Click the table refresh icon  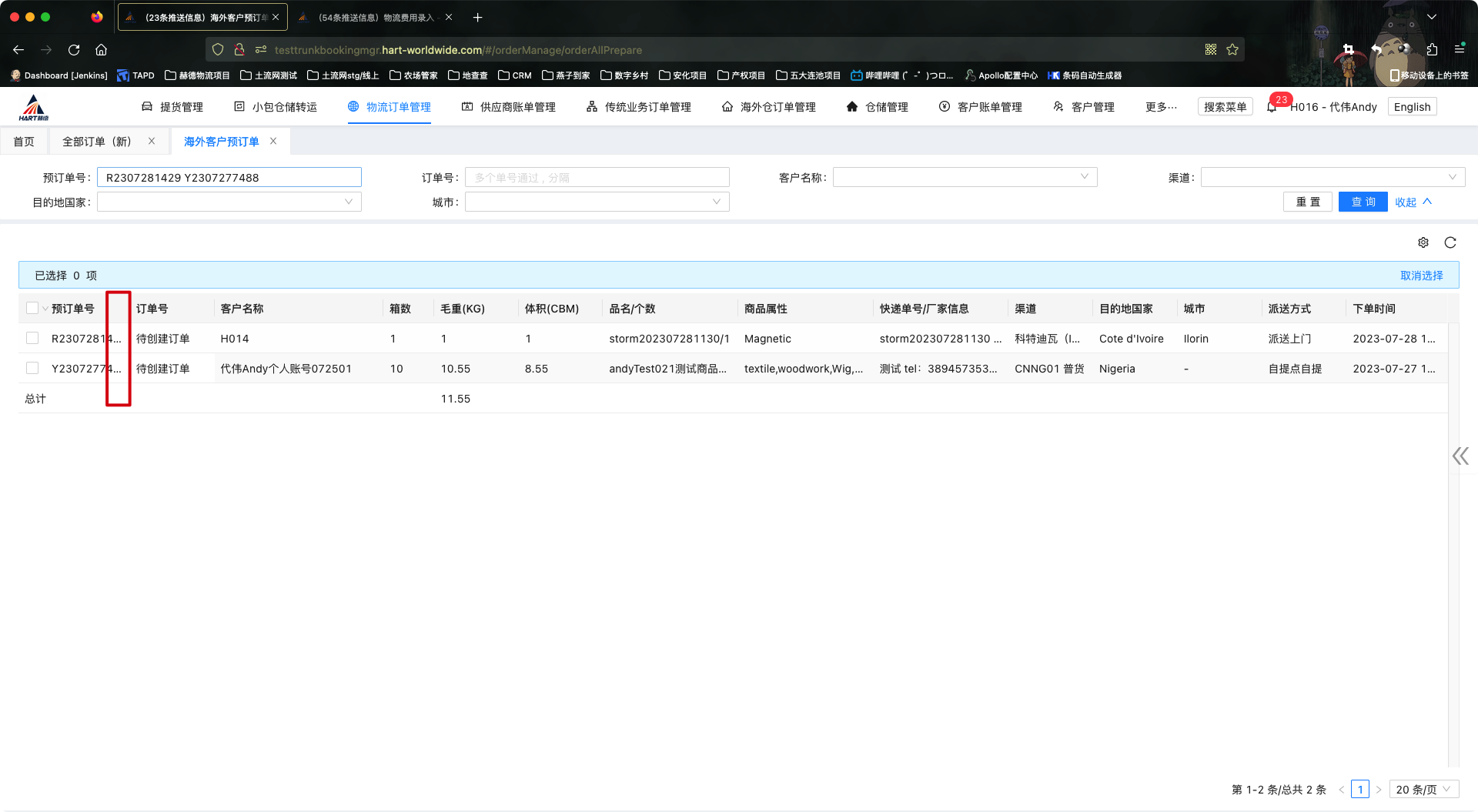pos(1450,242)
